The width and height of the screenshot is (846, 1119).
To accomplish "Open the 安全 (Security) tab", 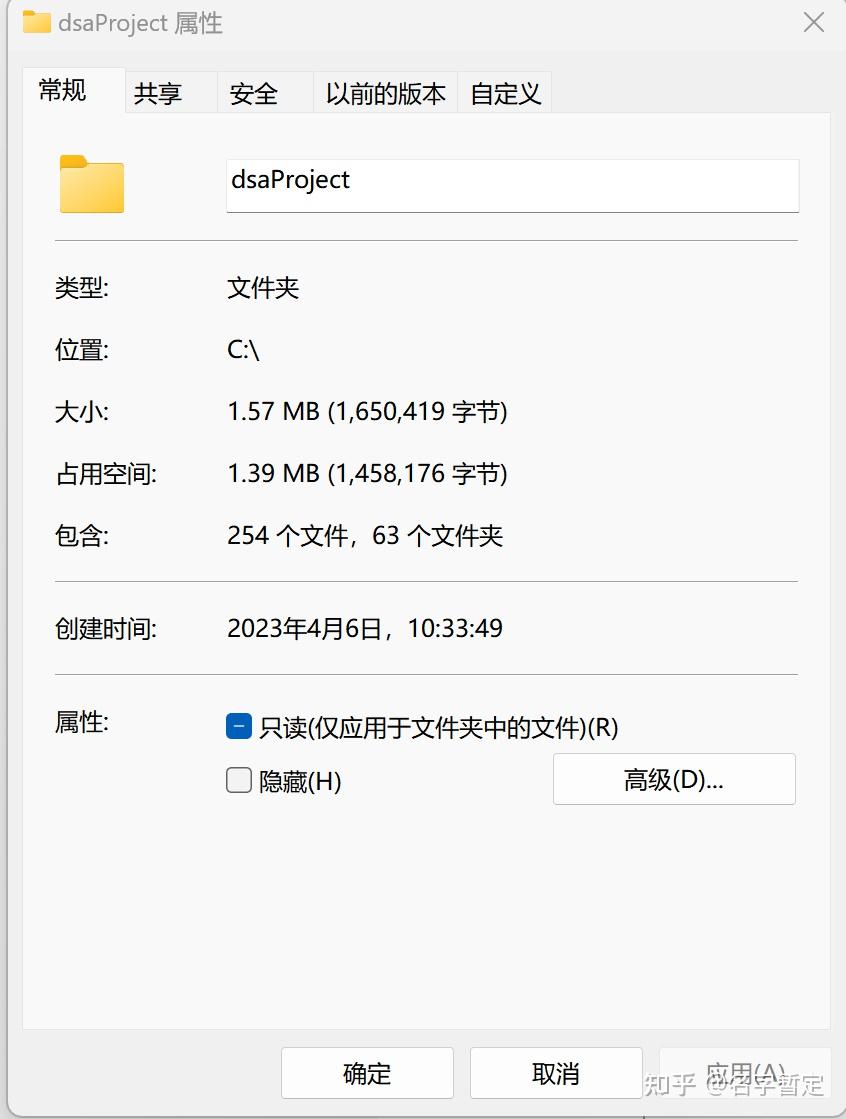I will pos(253,92).
